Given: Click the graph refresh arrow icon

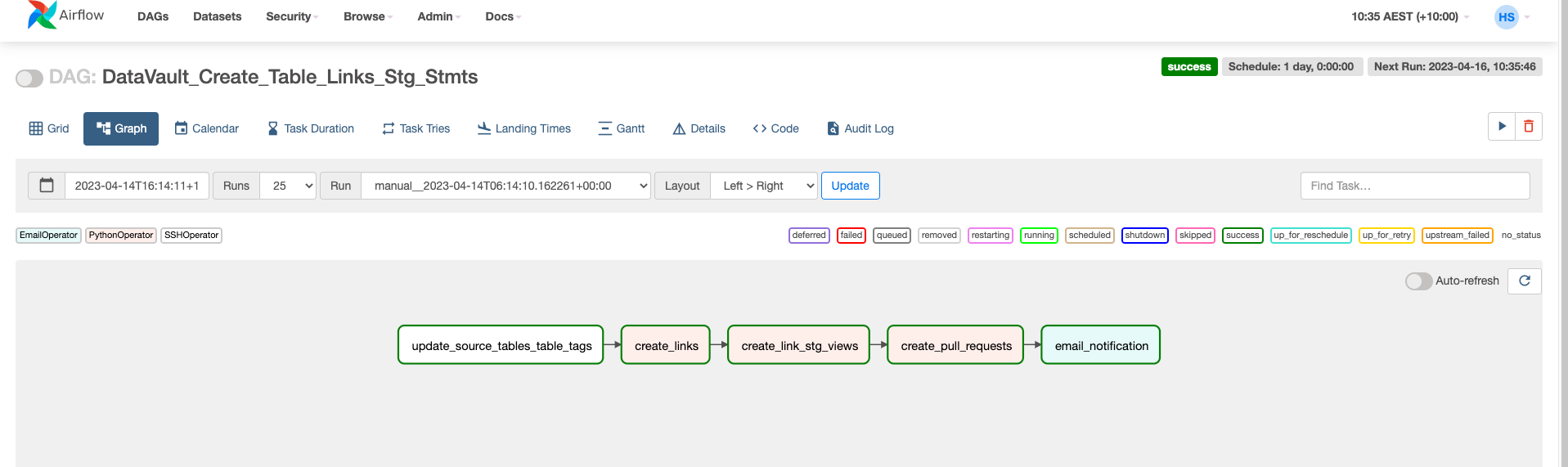Looking at the screenshot, I should 1525,281.
